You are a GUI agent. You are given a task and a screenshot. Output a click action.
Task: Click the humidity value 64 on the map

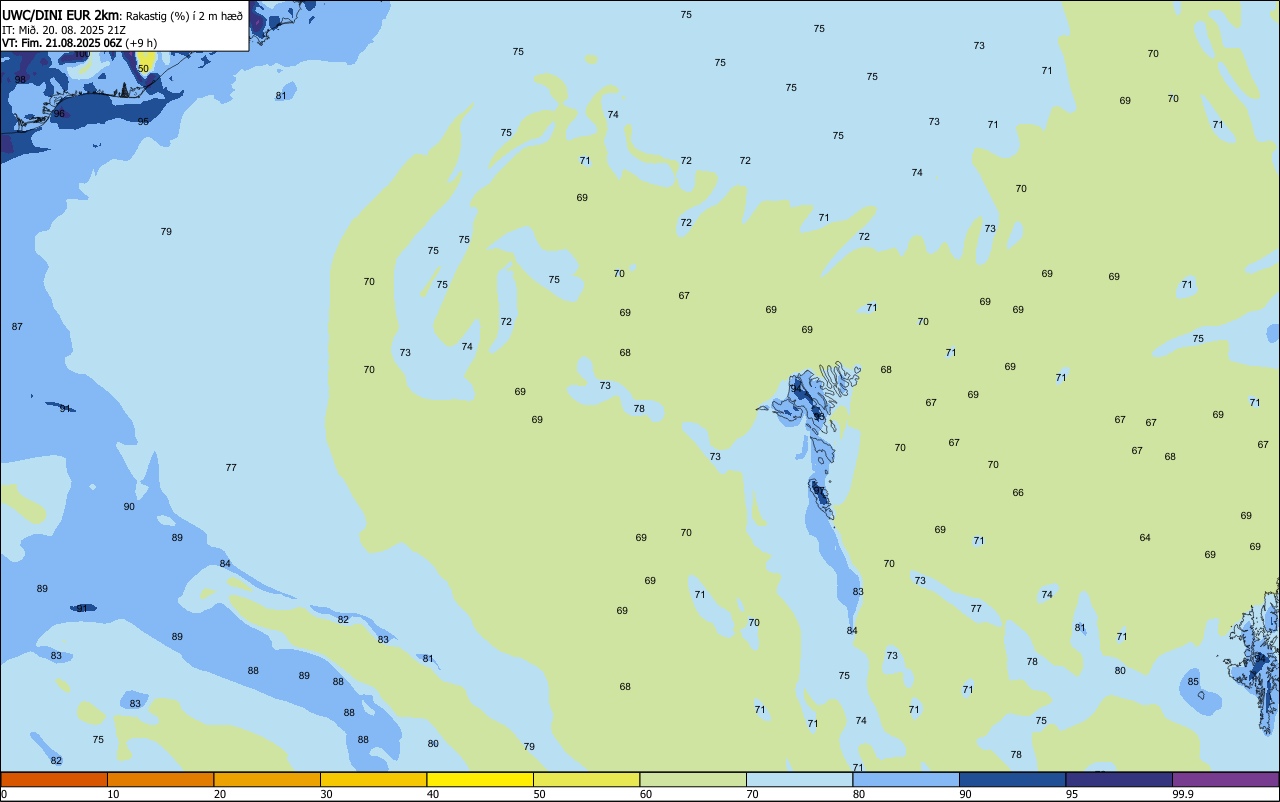(x=1145, y=538)
